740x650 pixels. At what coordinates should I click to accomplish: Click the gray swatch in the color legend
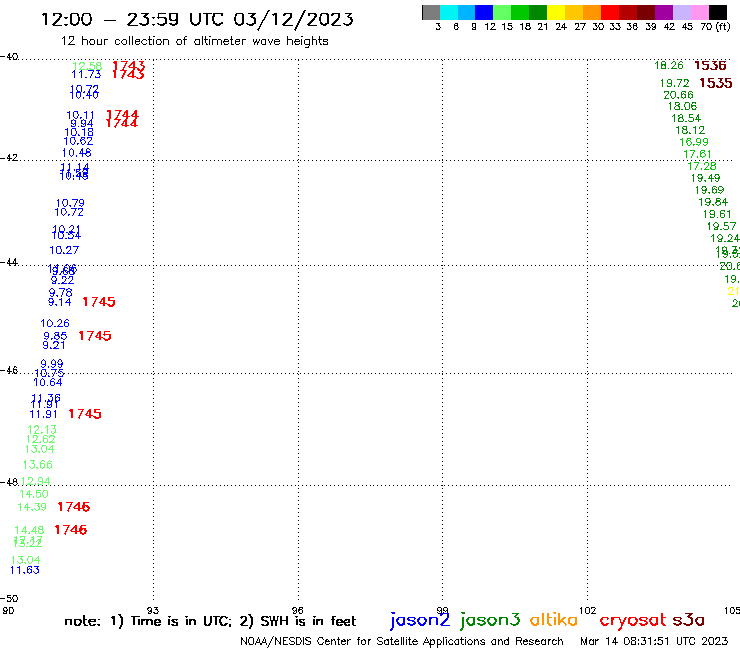pyautogui.click(x=431, y=12)
